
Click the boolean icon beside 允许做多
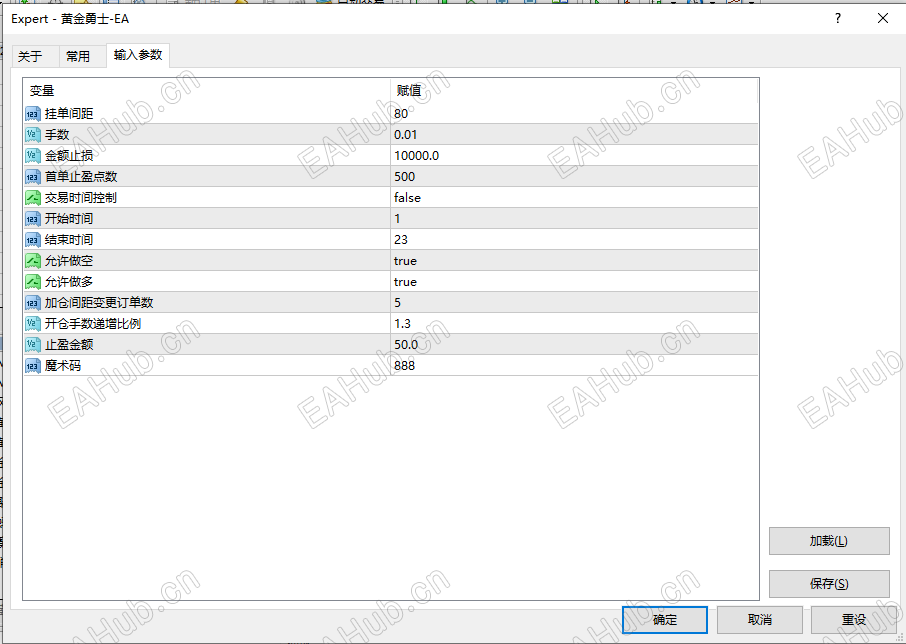[x=32, y=282]
